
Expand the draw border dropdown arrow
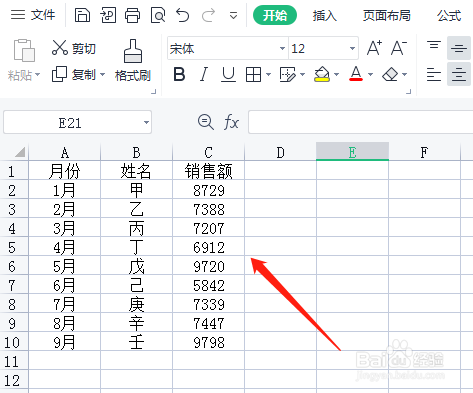point(303,74)
